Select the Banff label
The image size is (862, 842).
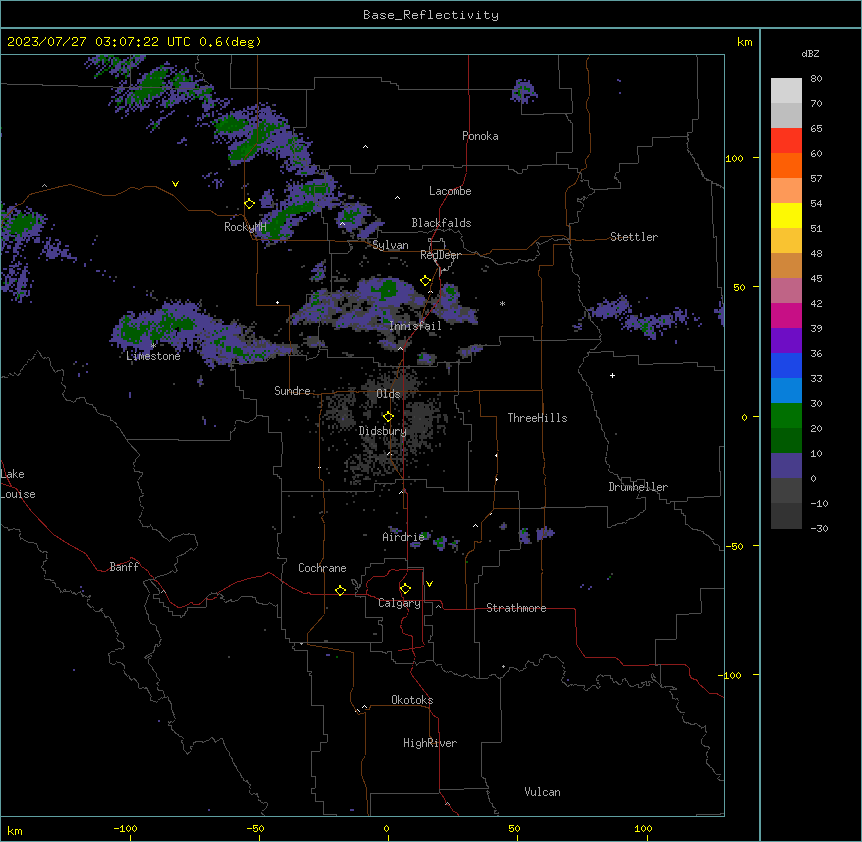pyautogui.click(x=124, y=567)
